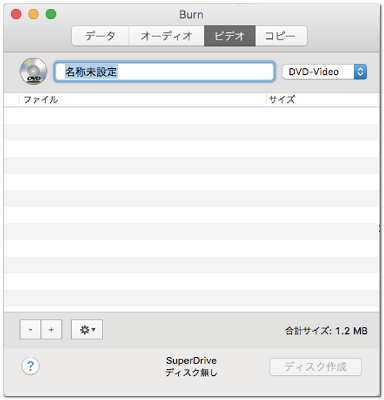
Task: Close the Burn window
Action: pos(16,14)
